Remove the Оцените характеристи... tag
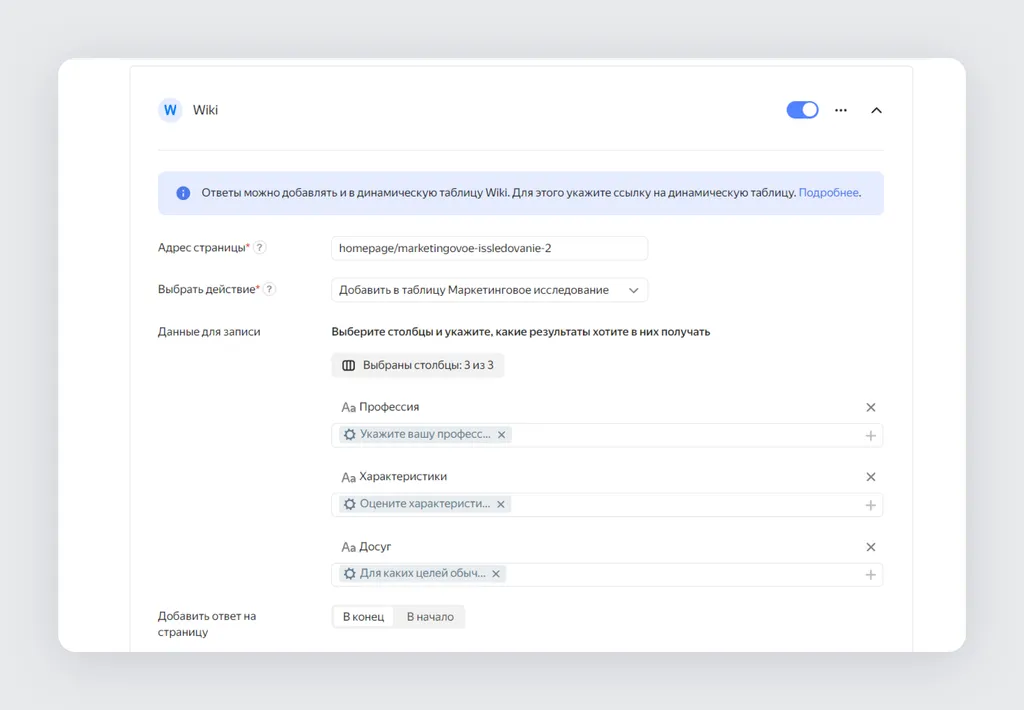 click(x=500, y=504)
